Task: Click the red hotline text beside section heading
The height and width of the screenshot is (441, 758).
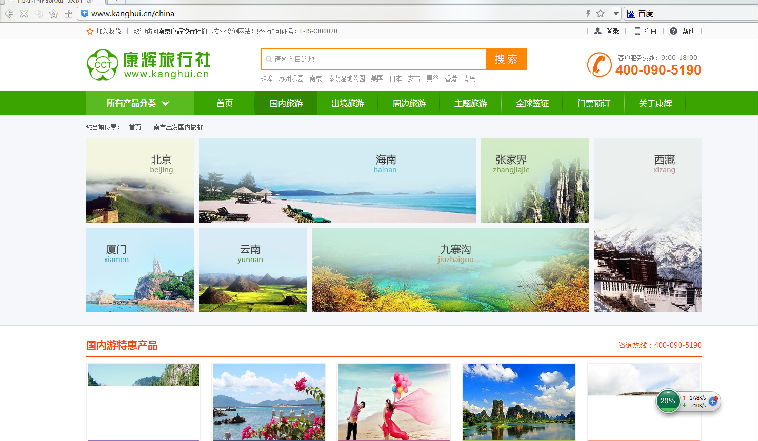Action: tap(660, 345)
